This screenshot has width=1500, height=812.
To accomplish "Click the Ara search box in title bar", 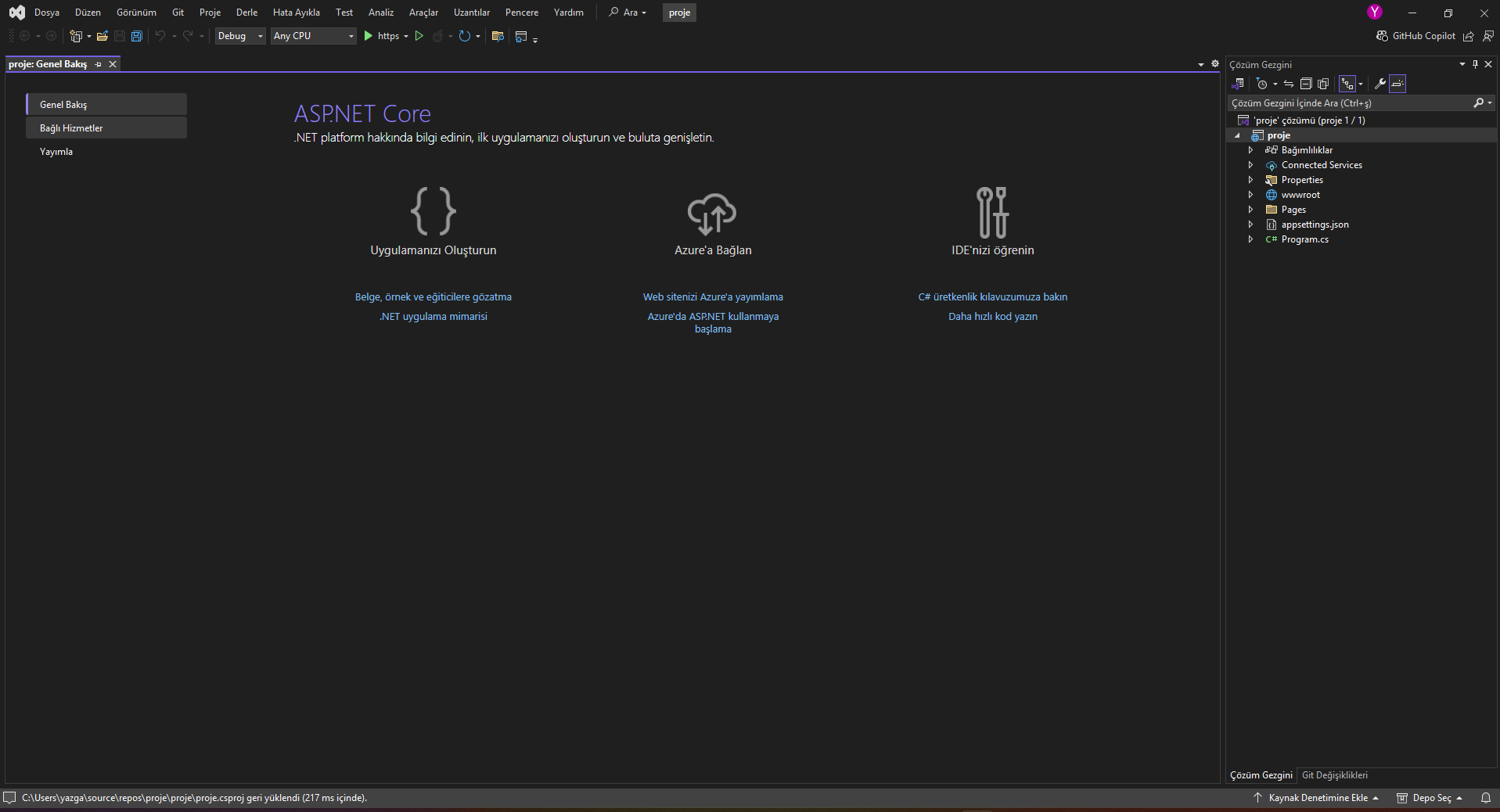I will pos(628,13).
